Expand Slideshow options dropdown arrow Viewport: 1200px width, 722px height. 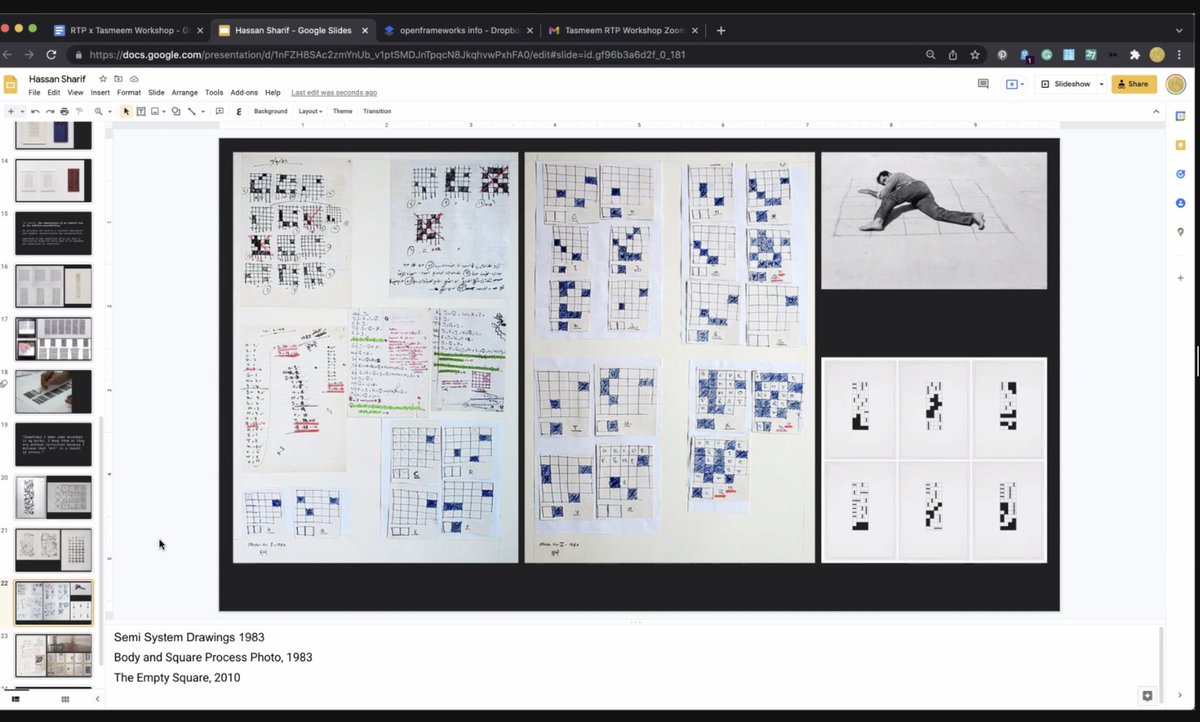click(1101, 84)
